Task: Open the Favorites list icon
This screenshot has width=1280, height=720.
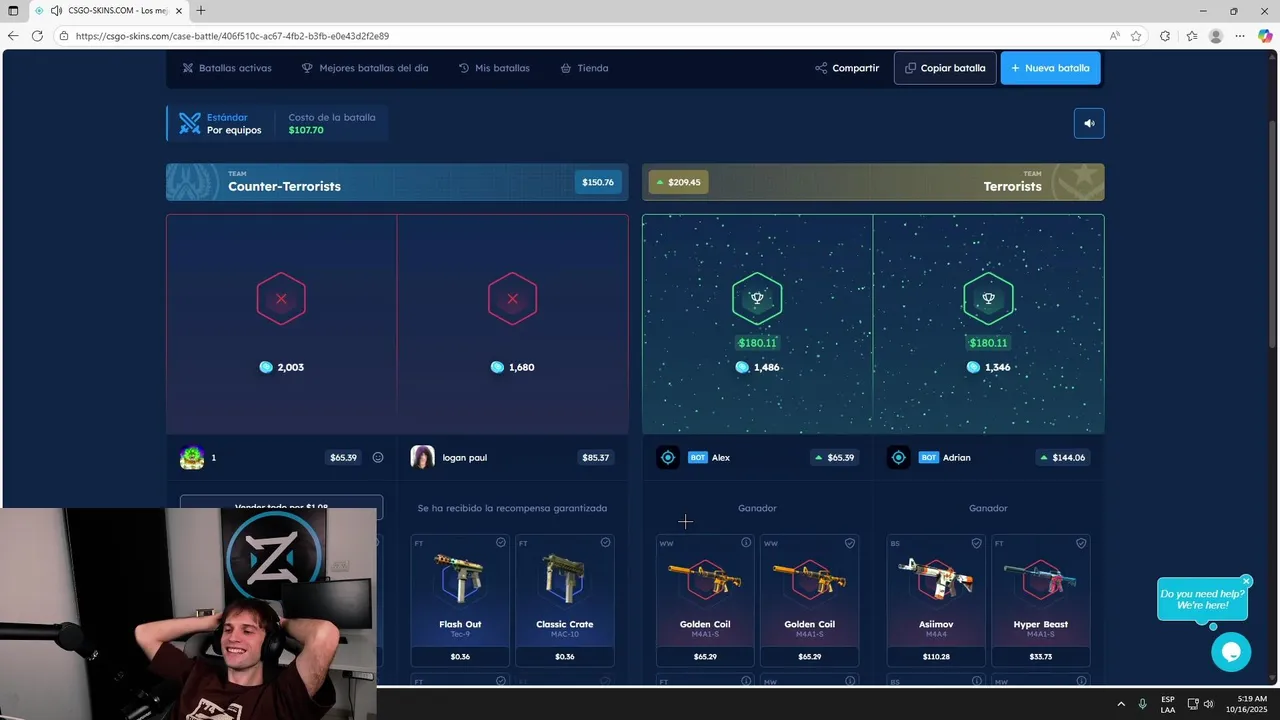Action: (x=1191, y=36)
